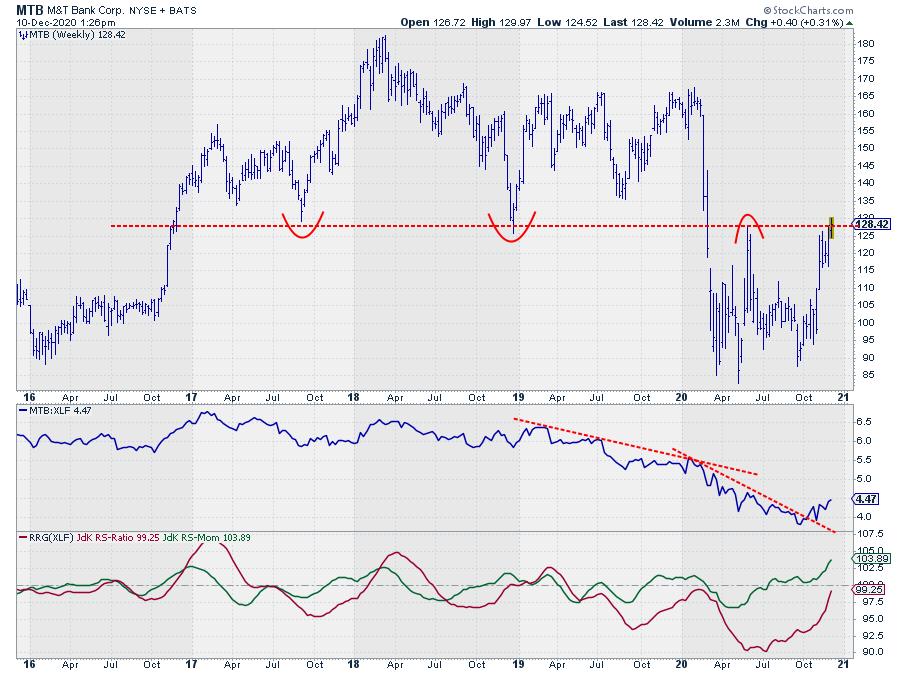Click the green 103.89 momentum value tag
900x673 pixels.
tap(866, 560)
